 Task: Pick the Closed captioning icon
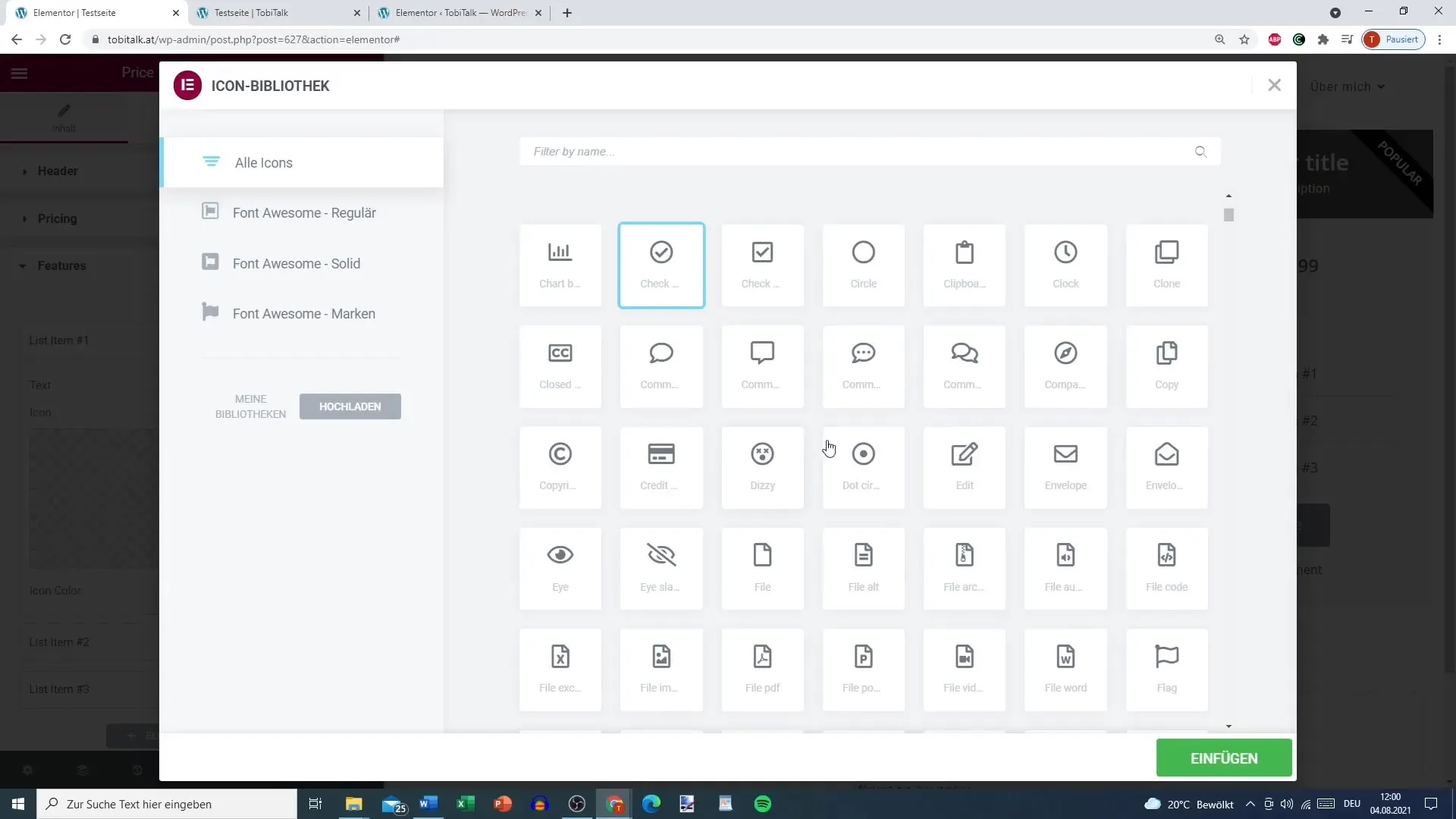[560, 366]
